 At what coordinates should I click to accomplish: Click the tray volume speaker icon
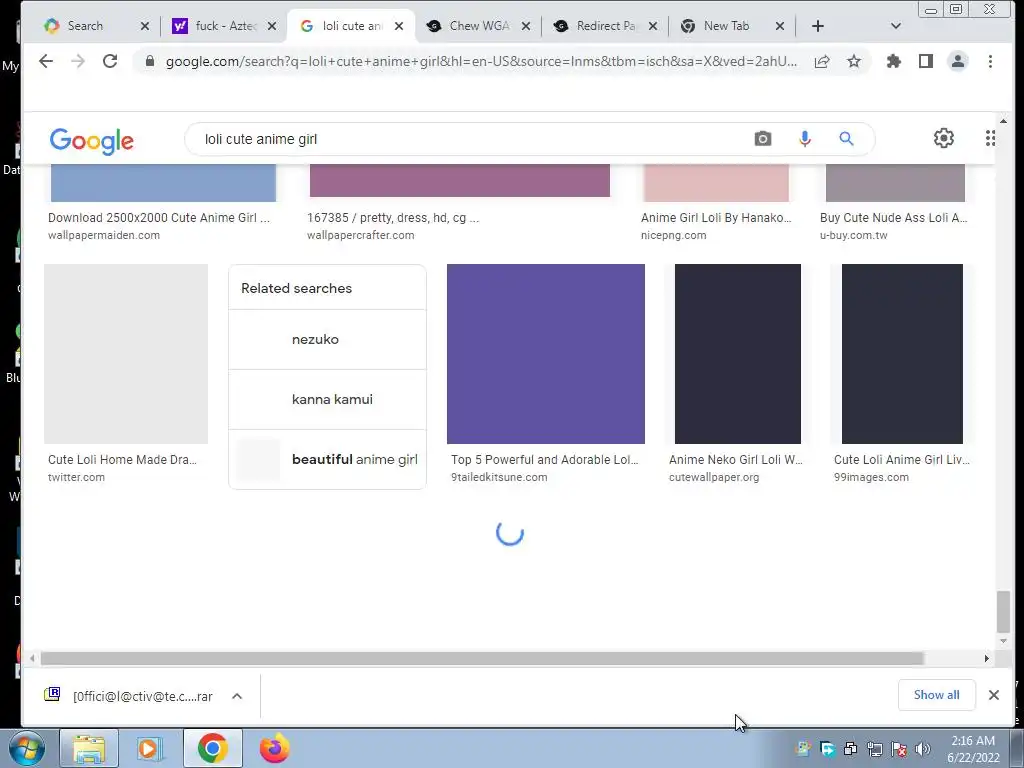923,749
